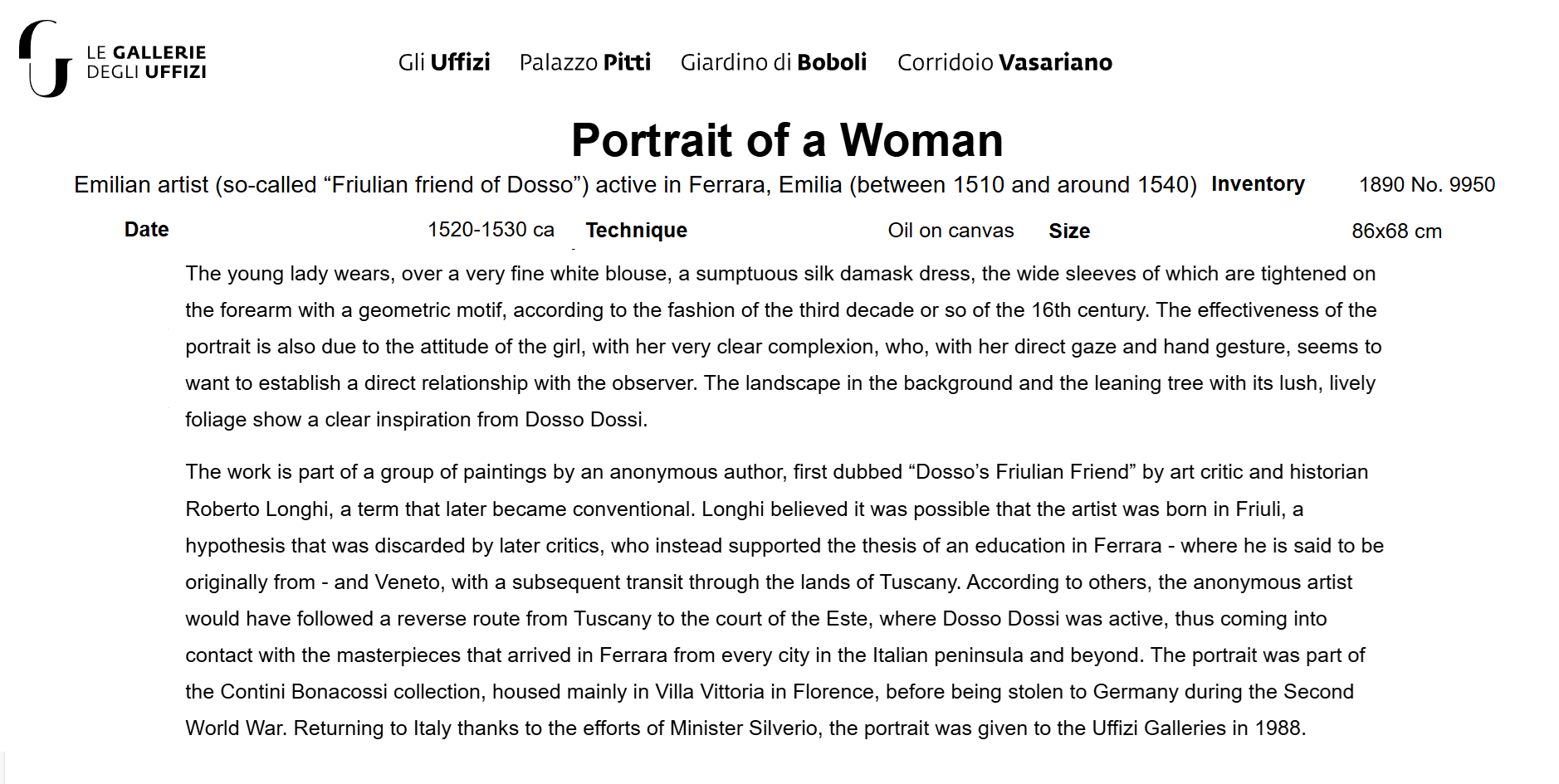
Task: Navigate to Palazzo Pitti
Action: [x=585, y=62]
